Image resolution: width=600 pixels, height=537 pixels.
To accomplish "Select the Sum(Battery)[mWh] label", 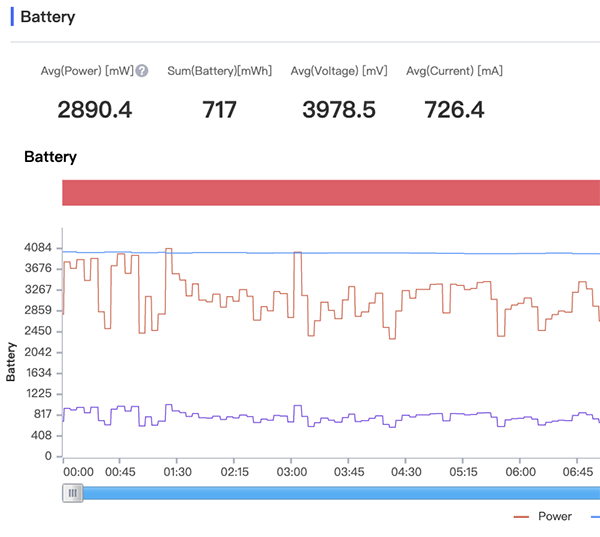I will coord(219,71).
